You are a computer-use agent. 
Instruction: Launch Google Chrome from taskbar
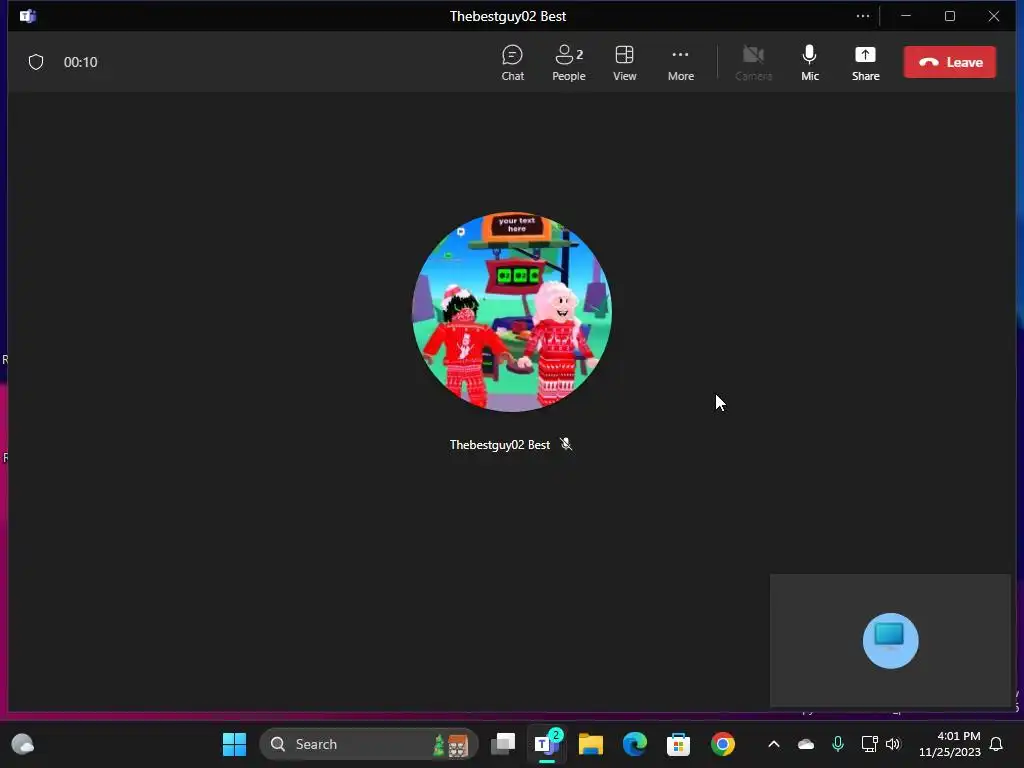click(x=722, y=744)
